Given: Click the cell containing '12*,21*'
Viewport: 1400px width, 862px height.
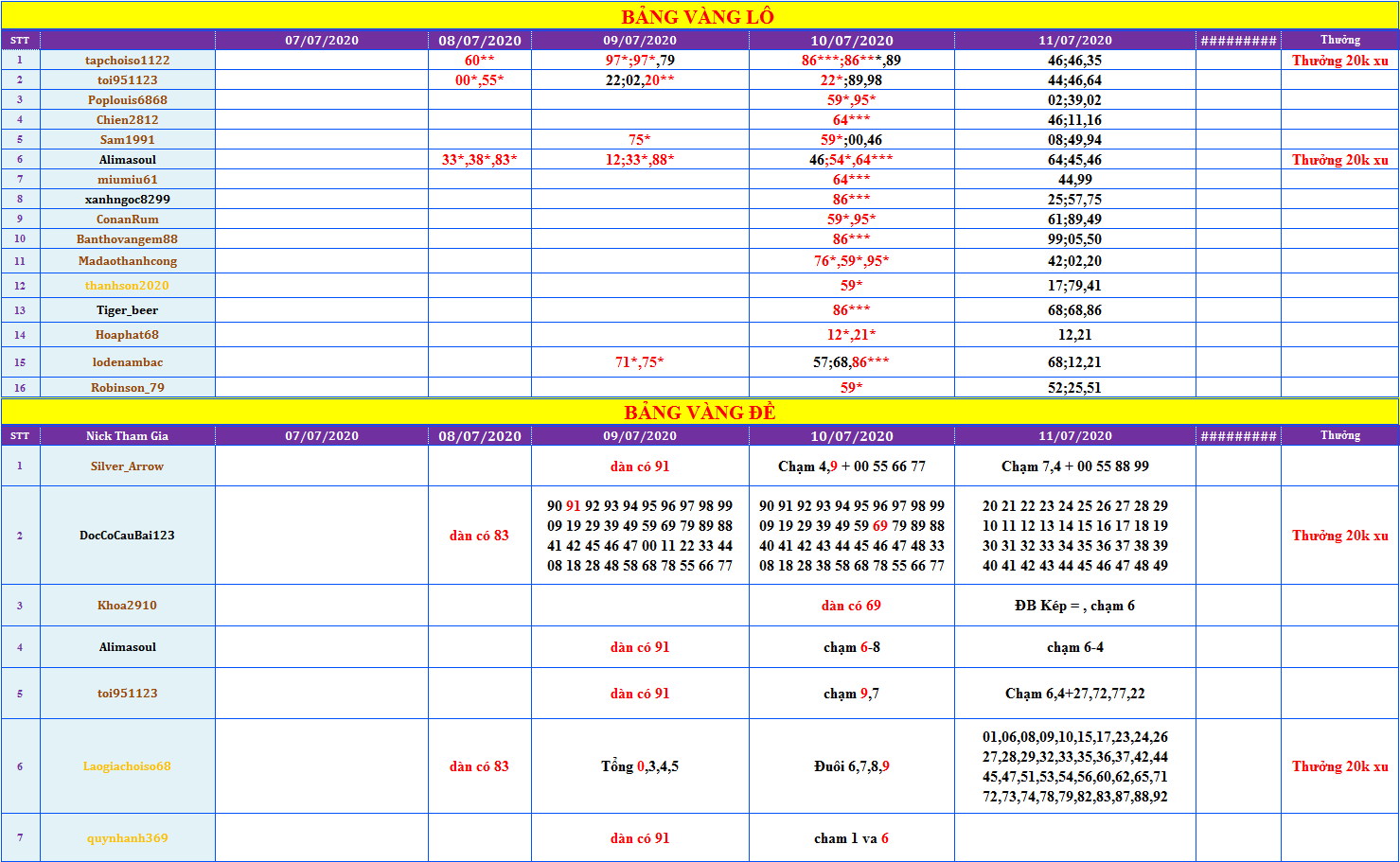Looking at the screenshot, I should 852,335.
